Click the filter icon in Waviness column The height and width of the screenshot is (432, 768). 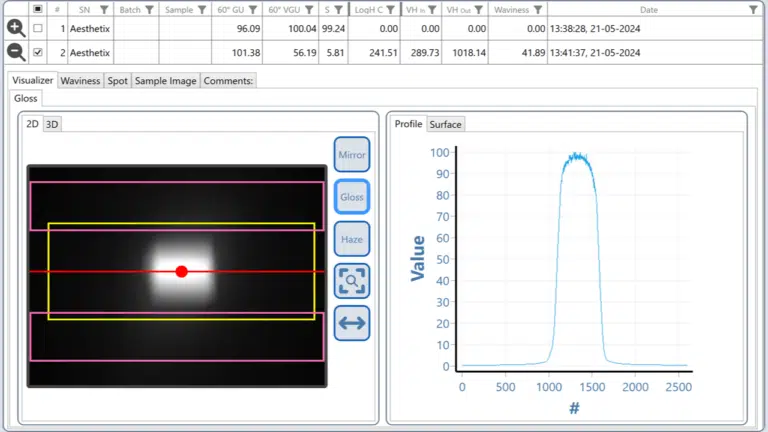[x=539, y=9]
